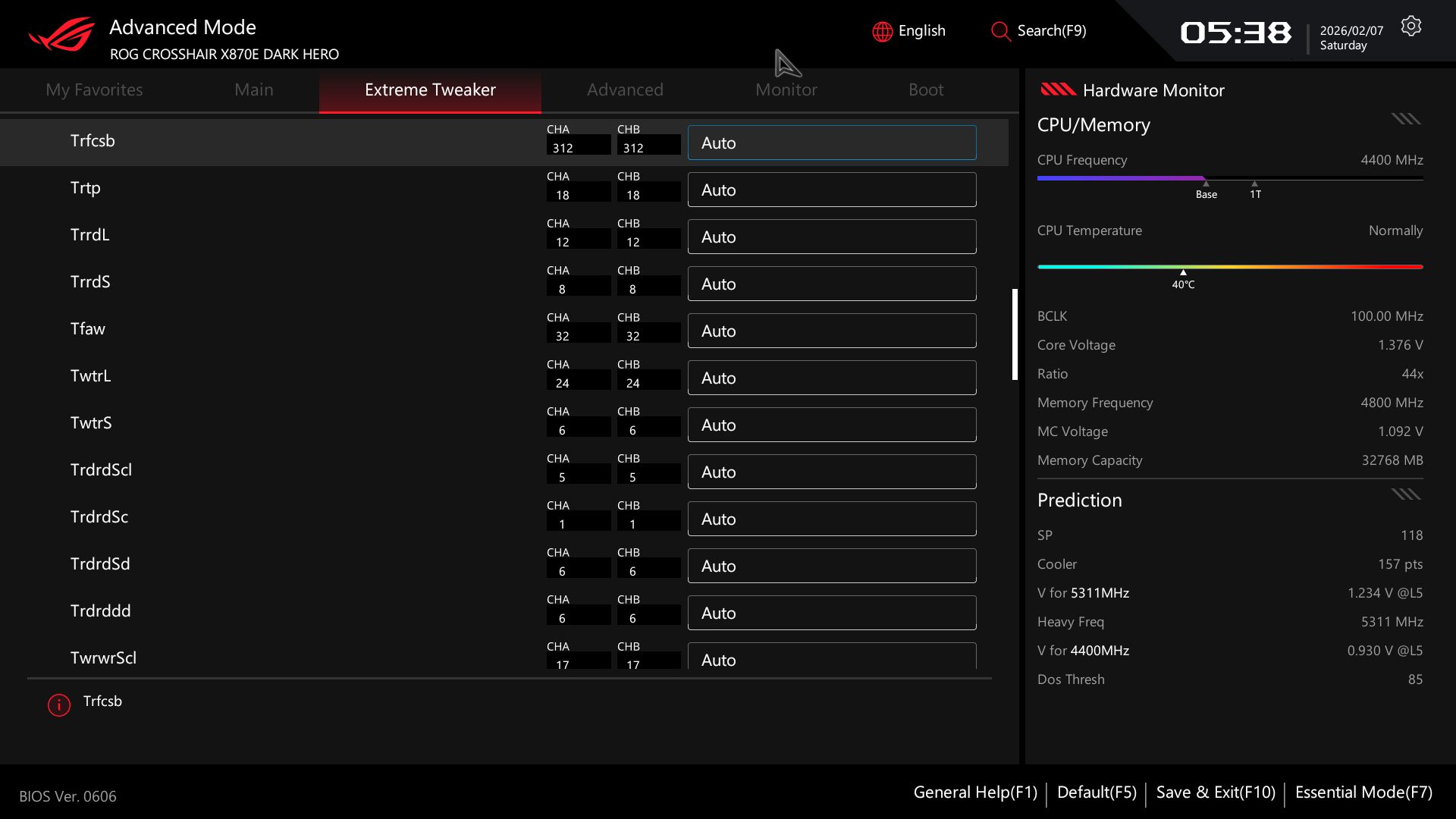Viewport: 1456px width, 819px height.
Task: Click the search magnifier icon
Action: pyautogui.click(x=1000, y=31)
